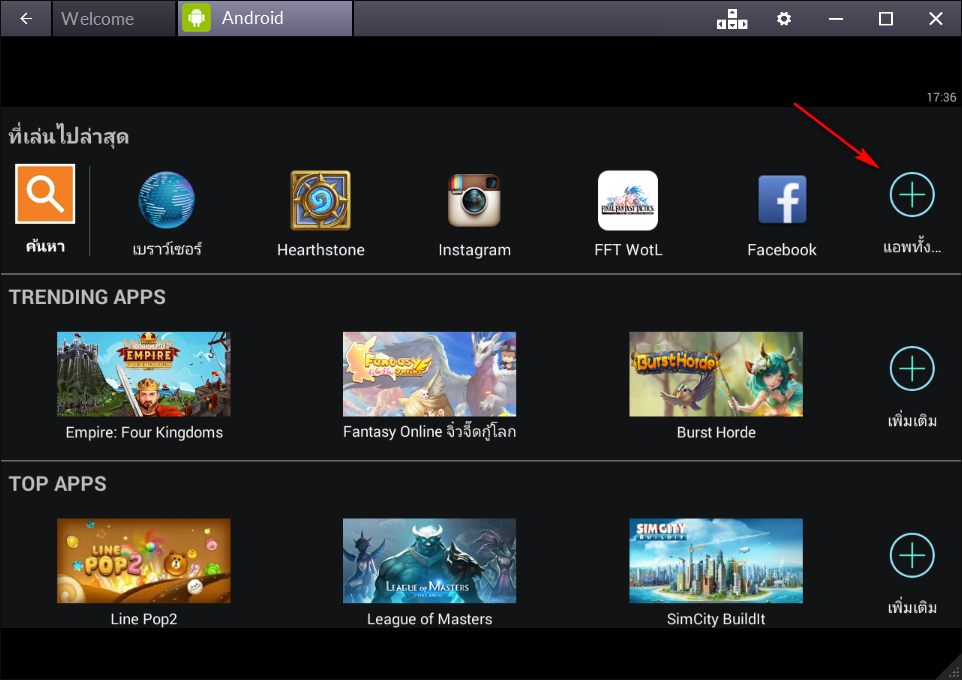Maximize the BlueStacks window
Image resolution: width=962 pixels, height=680 pixels.
(885, 19)
